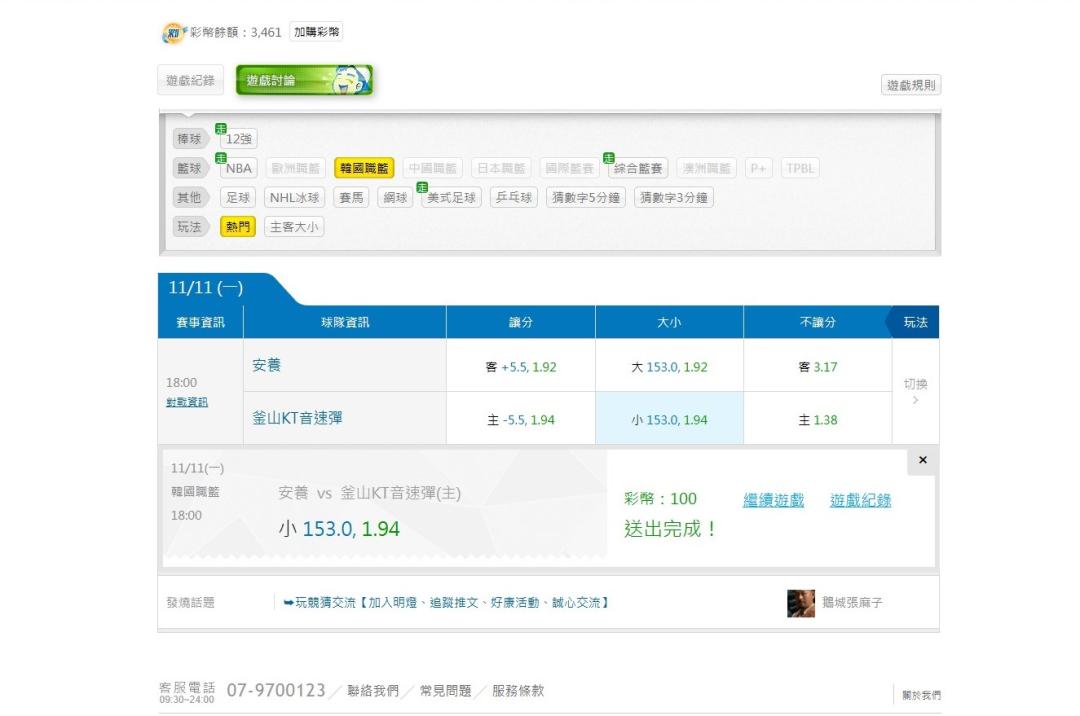Select the 網球 sport filter
Screen dimensions: 1080x716
click(x=395, y=198)
